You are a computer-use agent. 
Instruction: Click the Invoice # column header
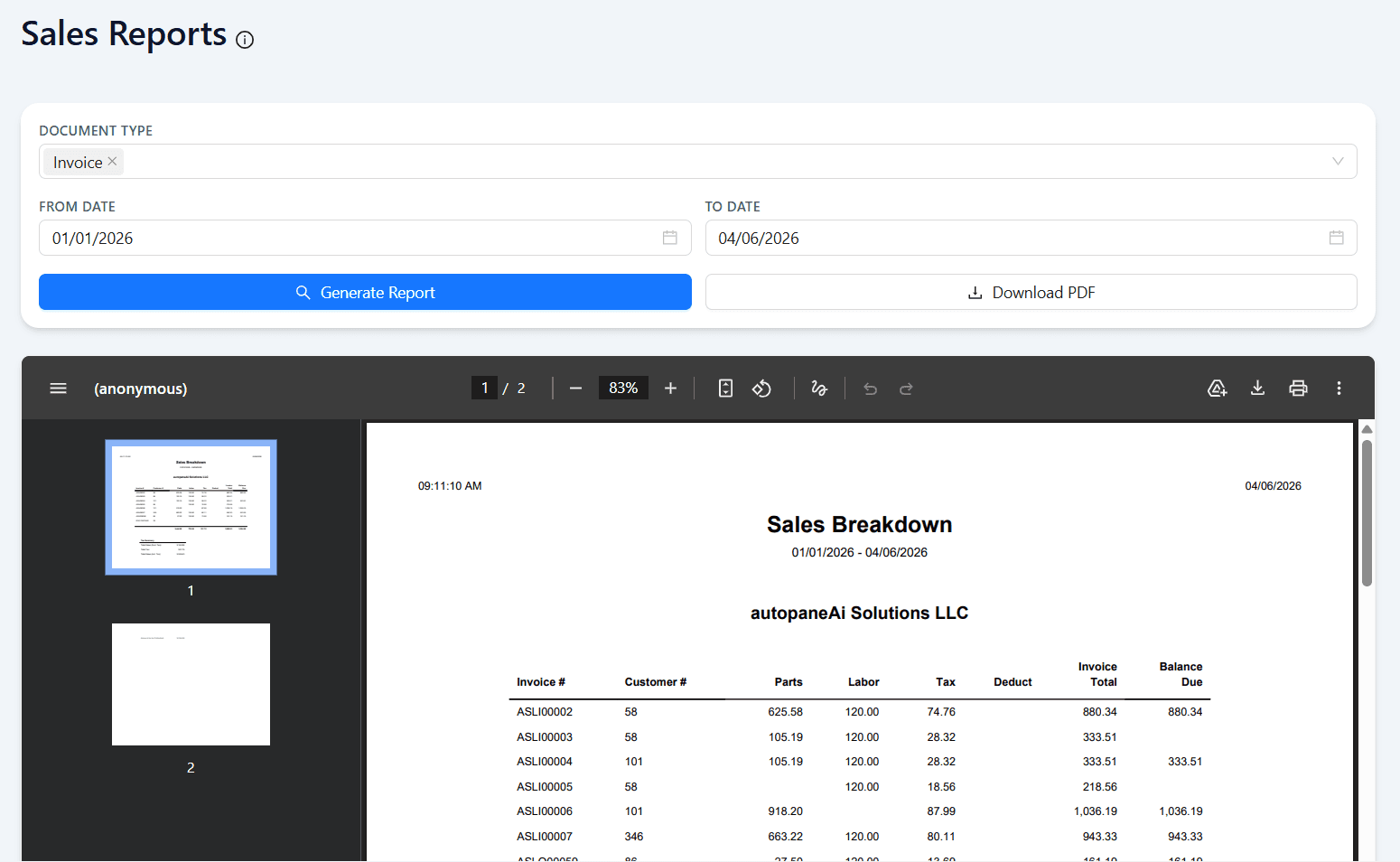541,682
